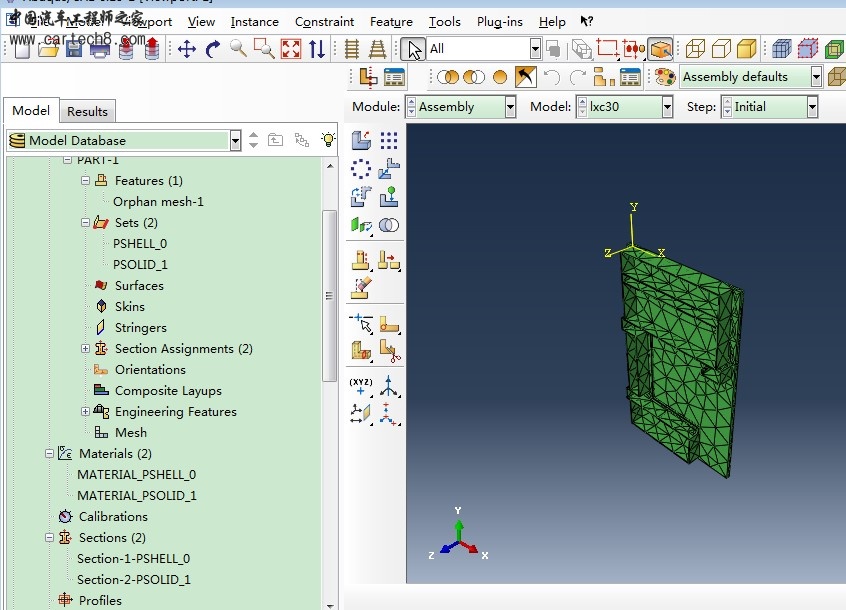The image size is (846, 610).
Task: Expand the Section Assignments (2) node
Action: [86, 349]
